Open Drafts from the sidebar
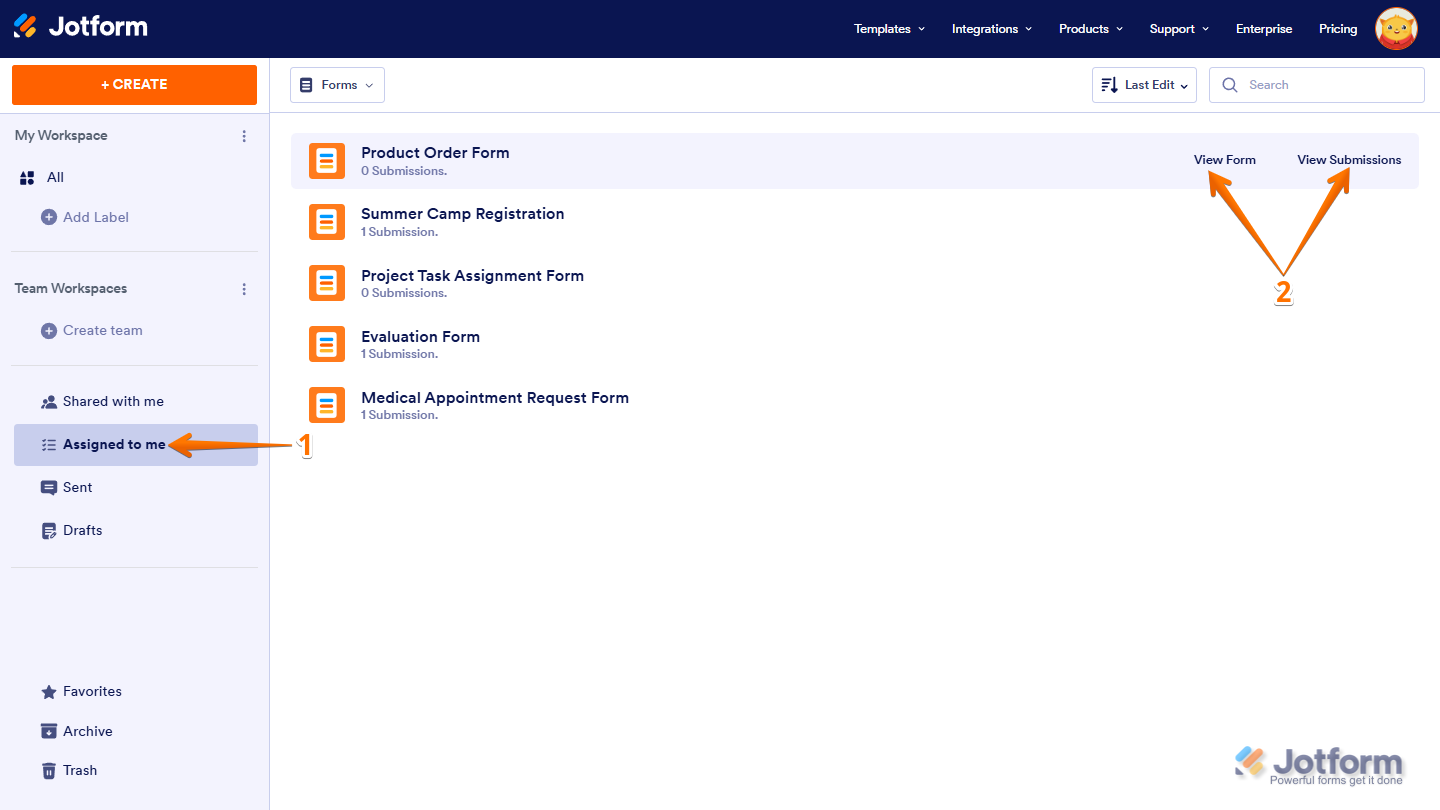1440x810 pixels. [49, 529]
